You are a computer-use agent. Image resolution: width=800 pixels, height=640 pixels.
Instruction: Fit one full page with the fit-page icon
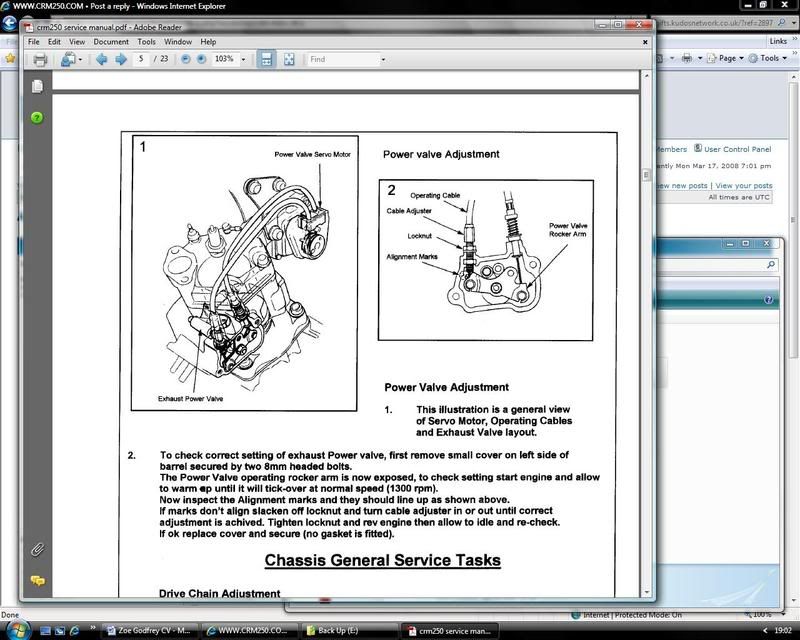click(x=289, y=59)
